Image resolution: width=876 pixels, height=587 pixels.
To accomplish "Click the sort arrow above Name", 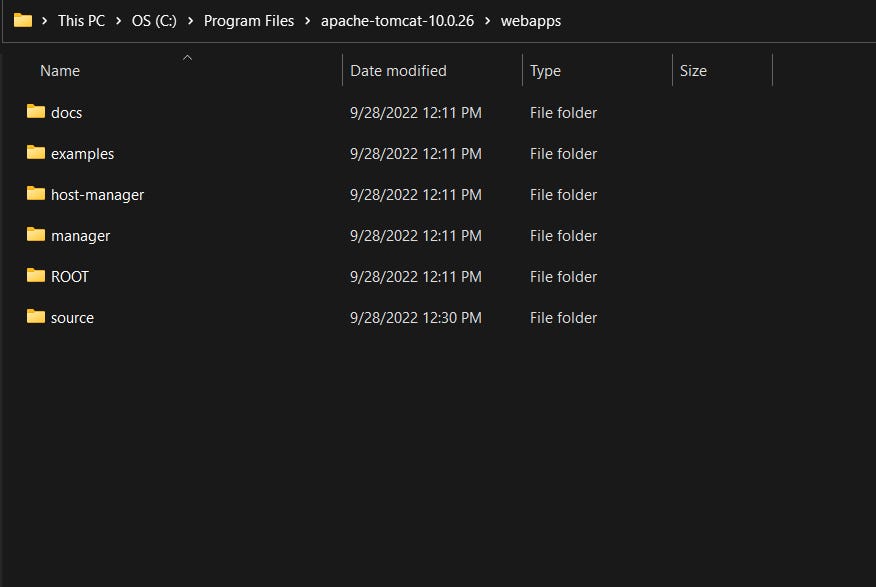I will (188, 58).
